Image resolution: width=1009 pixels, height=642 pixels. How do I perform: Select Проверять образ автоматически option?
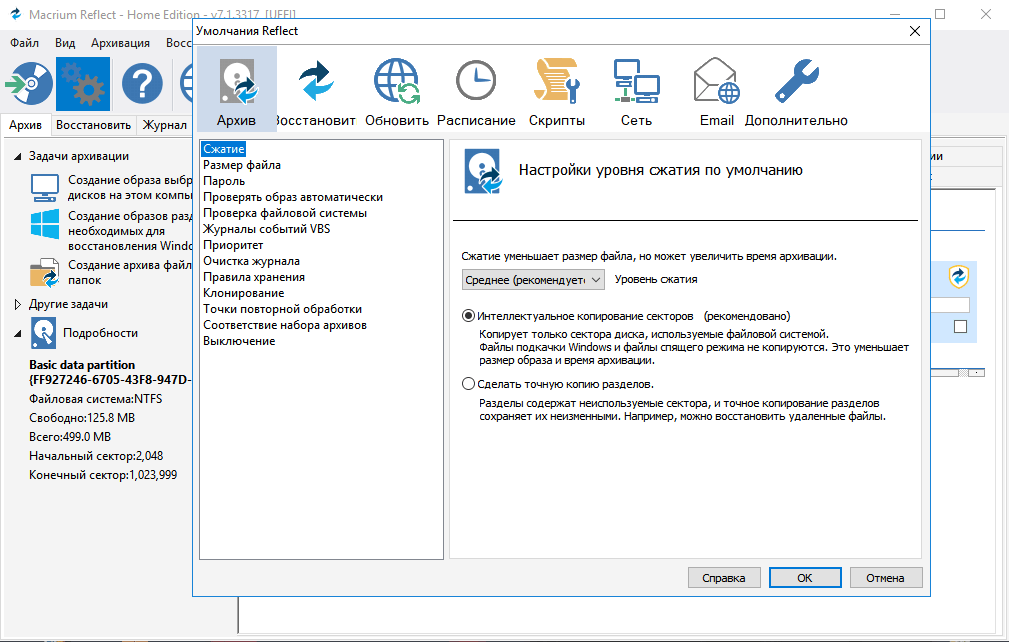click(x=293, y=197)
